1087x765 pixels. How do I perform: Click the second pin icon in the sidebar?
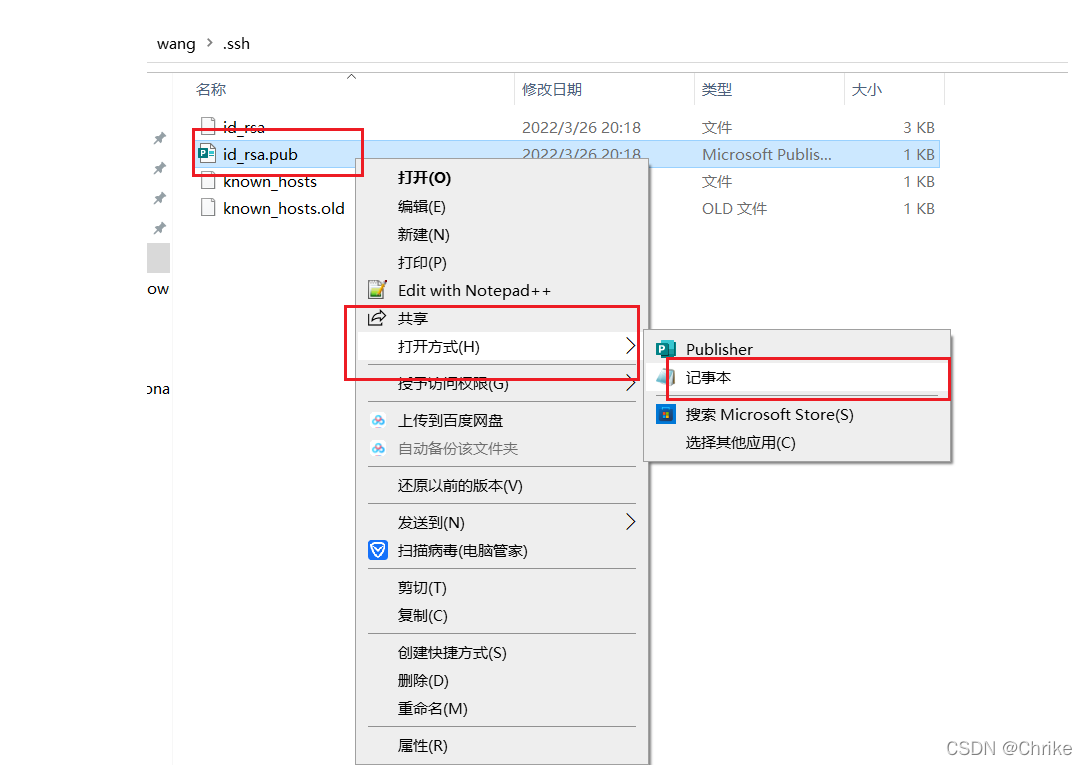point(159,168)
